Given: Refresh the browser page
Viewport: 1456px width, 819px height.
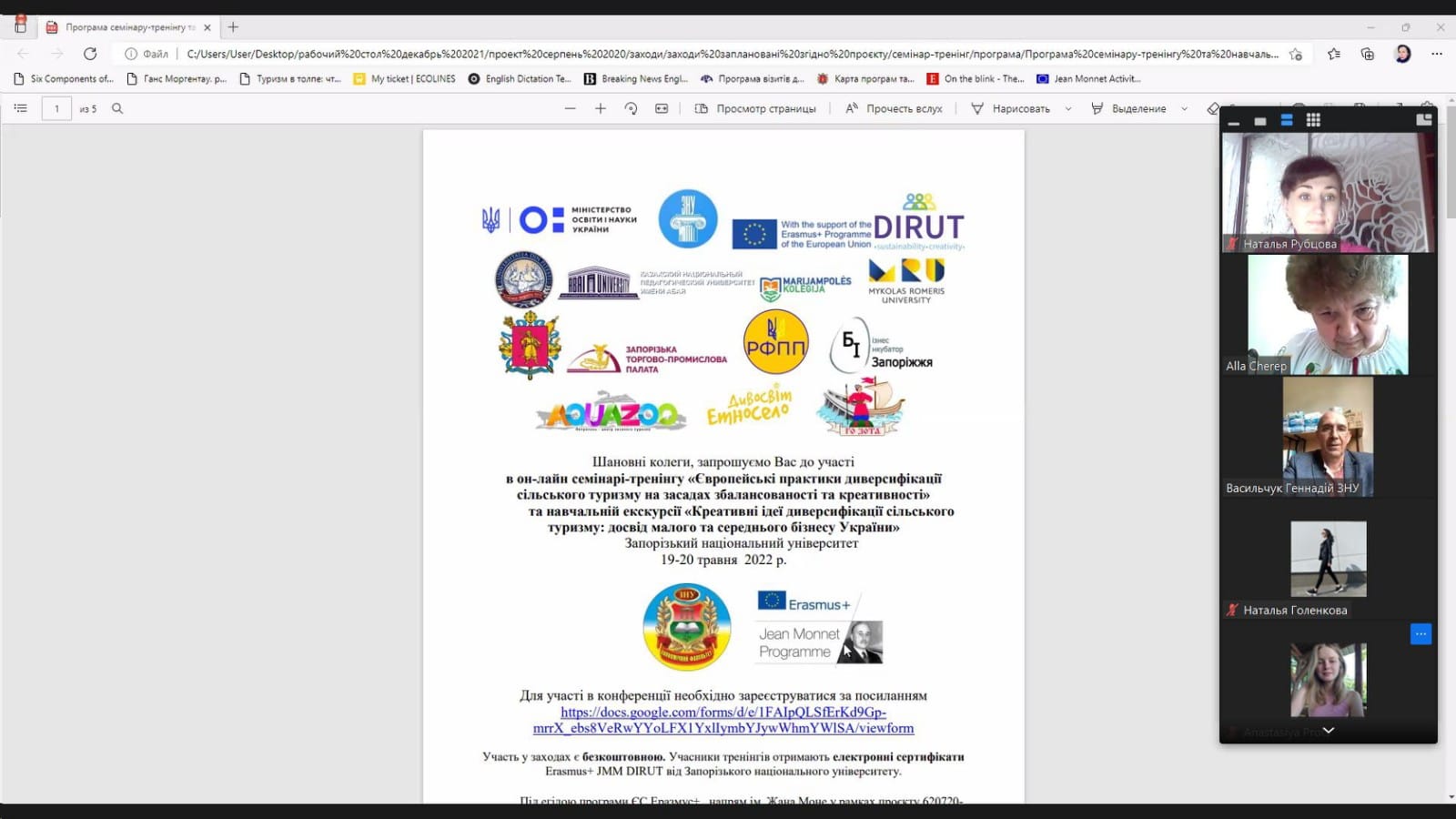Looking at the screenshot, I should coord(90,54).
